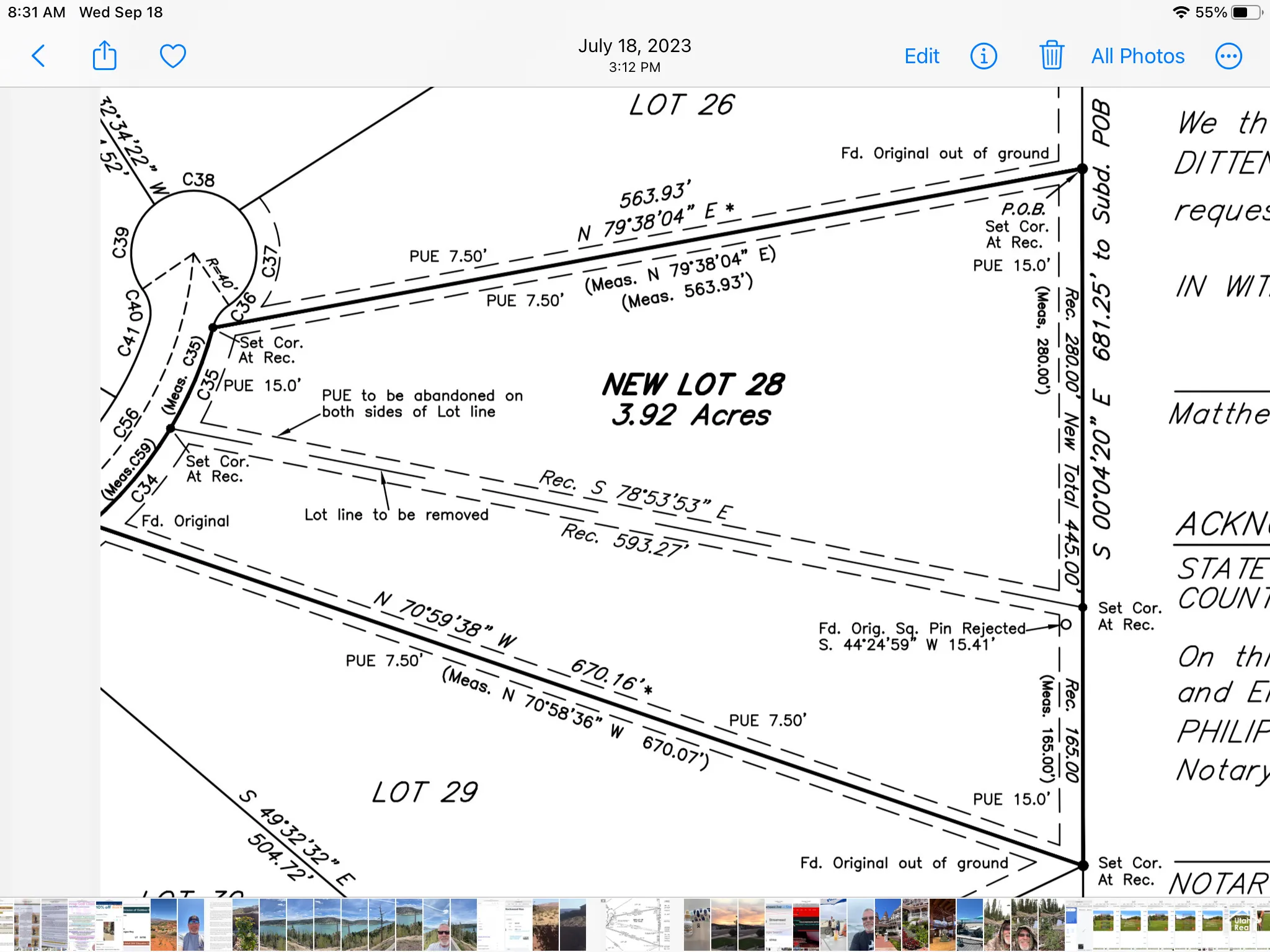Tap the back chevron arrow

(x=38, y=56)
